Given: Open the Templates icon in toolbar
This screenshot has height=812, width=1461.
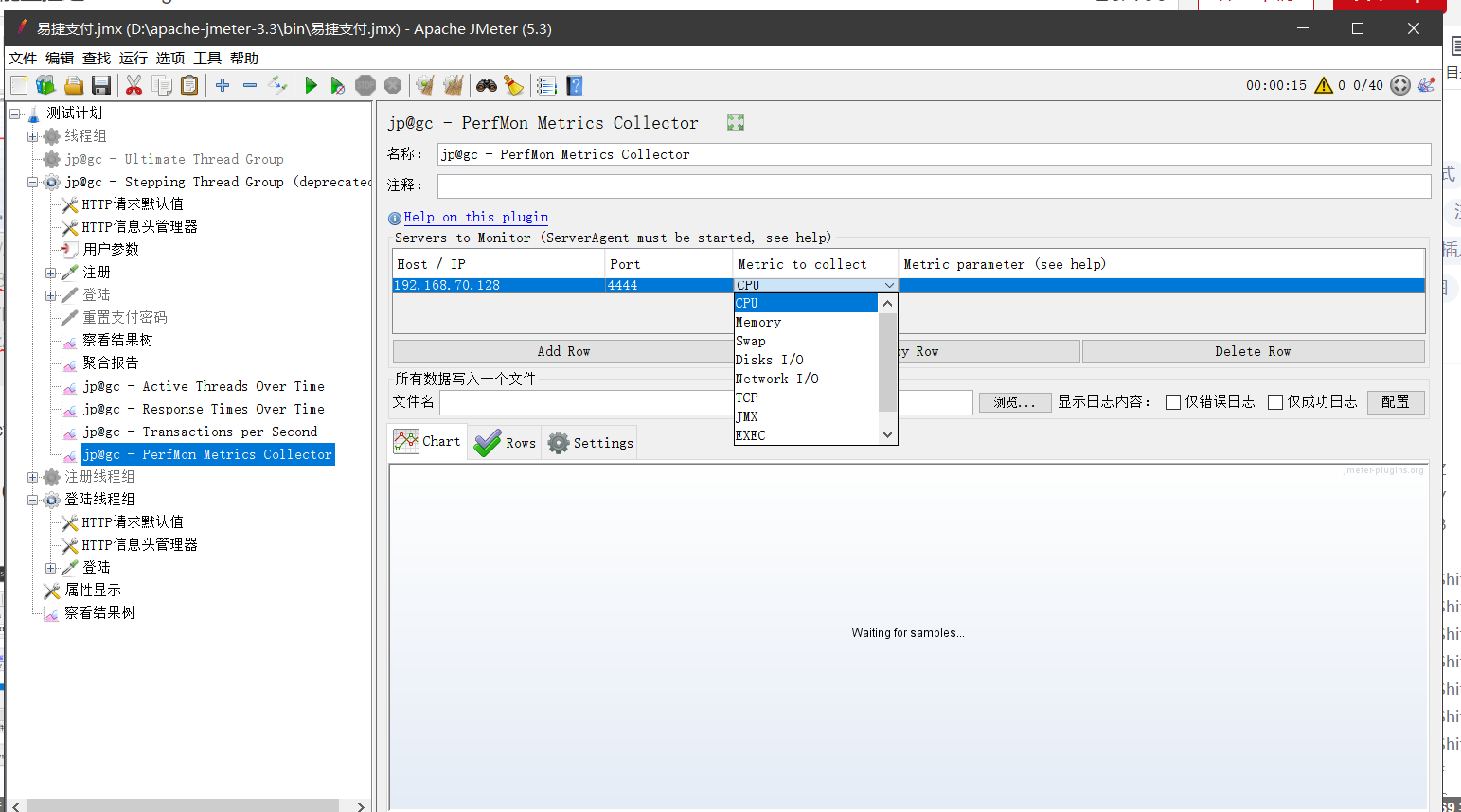Looking at the screenshot, I should click(45, 85).
